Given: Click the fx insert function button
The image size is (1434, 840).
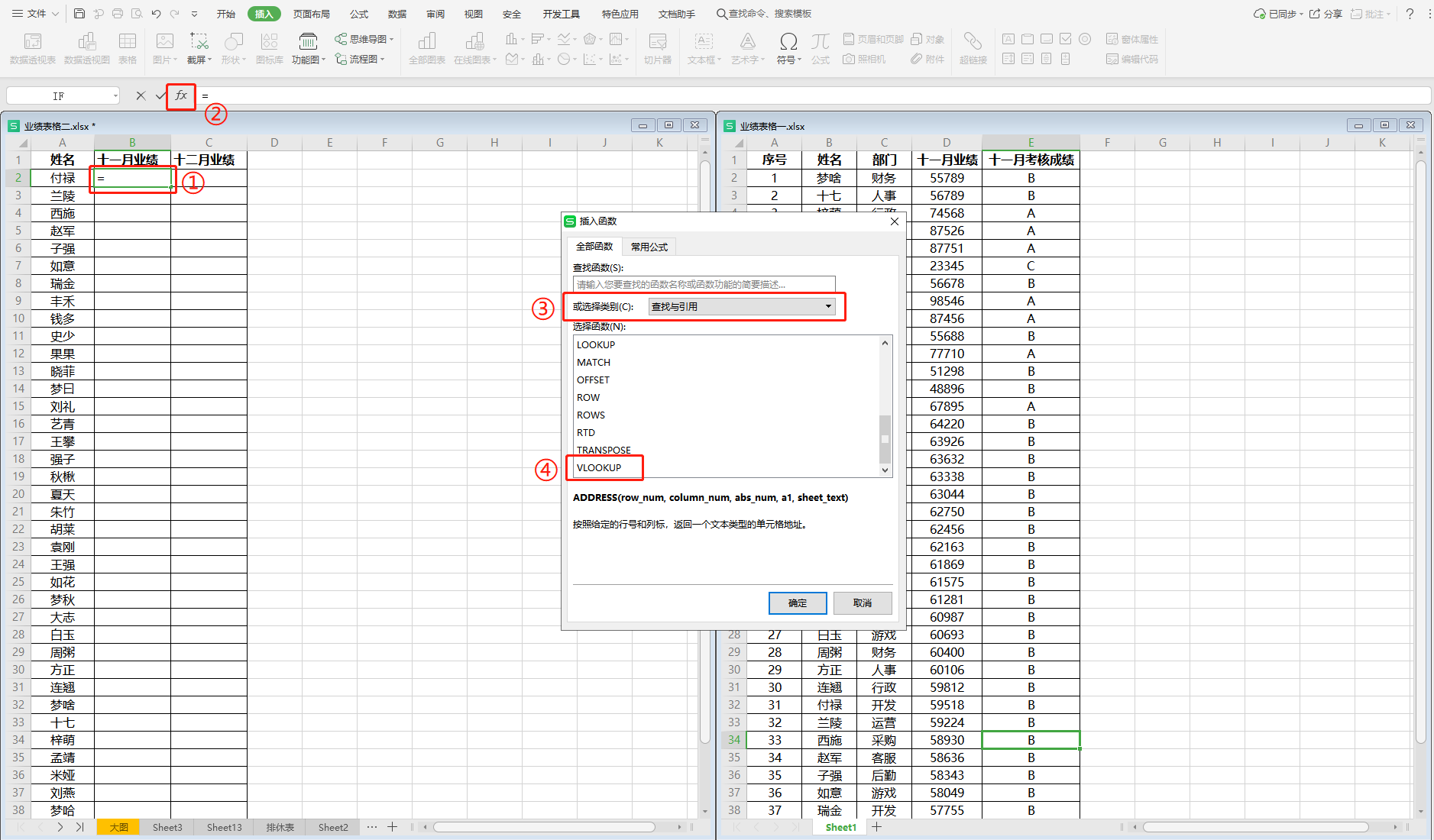Looking at the screenshot, I should pos(181,96).
